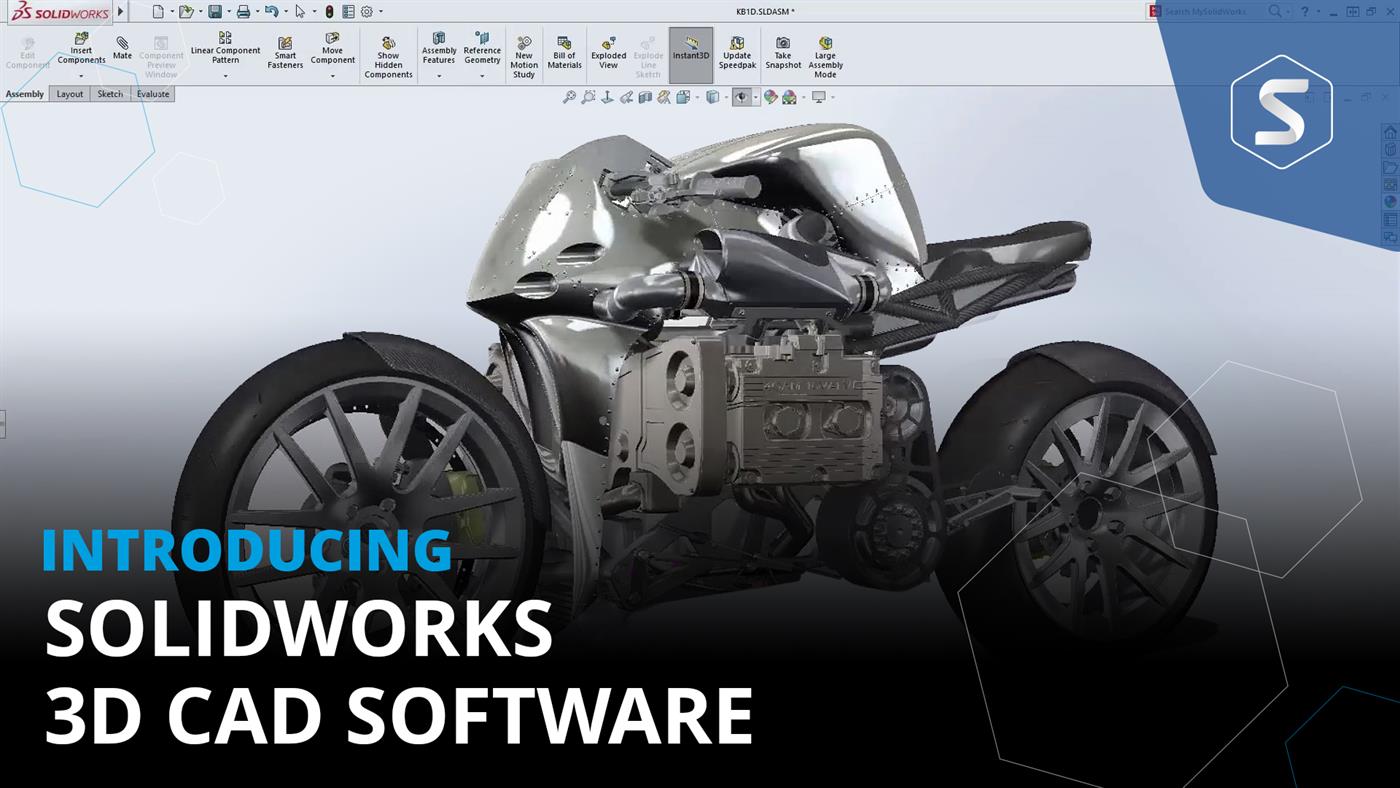Enable Large Assembly Mode

(823, 55)
